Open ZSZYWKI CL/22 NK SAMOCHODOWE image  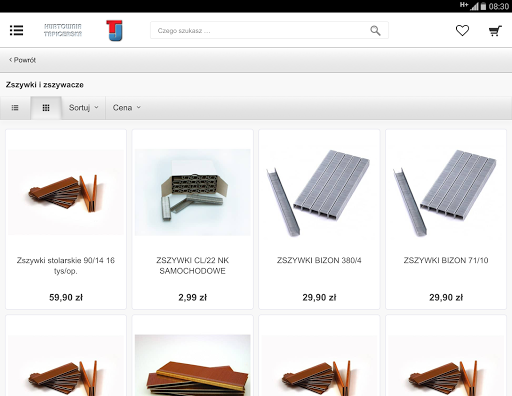point(193,192)
